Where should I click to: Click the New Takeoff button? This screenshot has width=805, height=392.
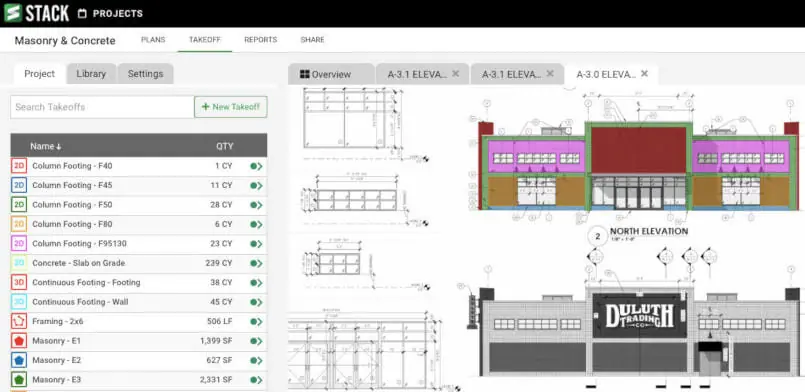coord(231,107)
